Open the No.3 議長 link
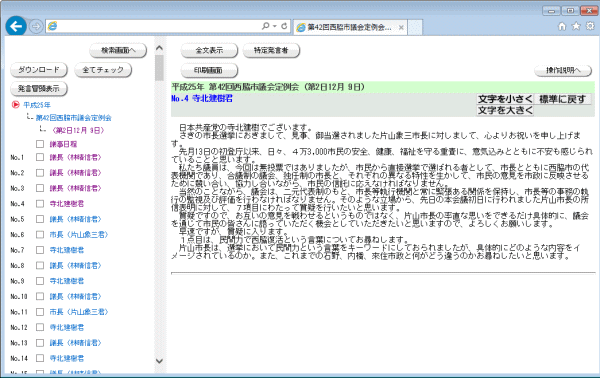 [x=75, y=188]
